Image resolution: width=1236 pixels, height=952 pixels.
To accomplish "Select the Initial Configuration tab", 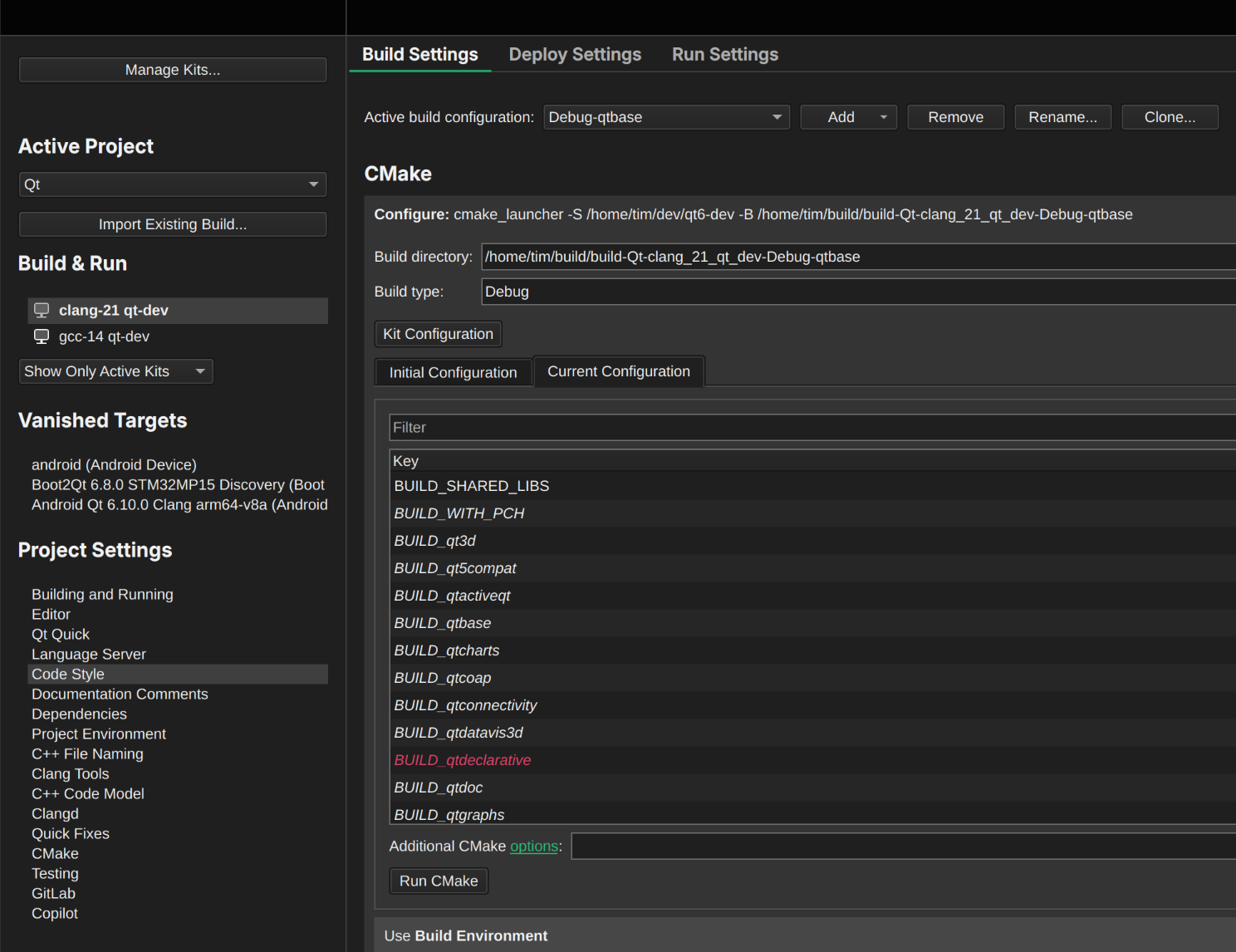I will click(x=453, y=373).
